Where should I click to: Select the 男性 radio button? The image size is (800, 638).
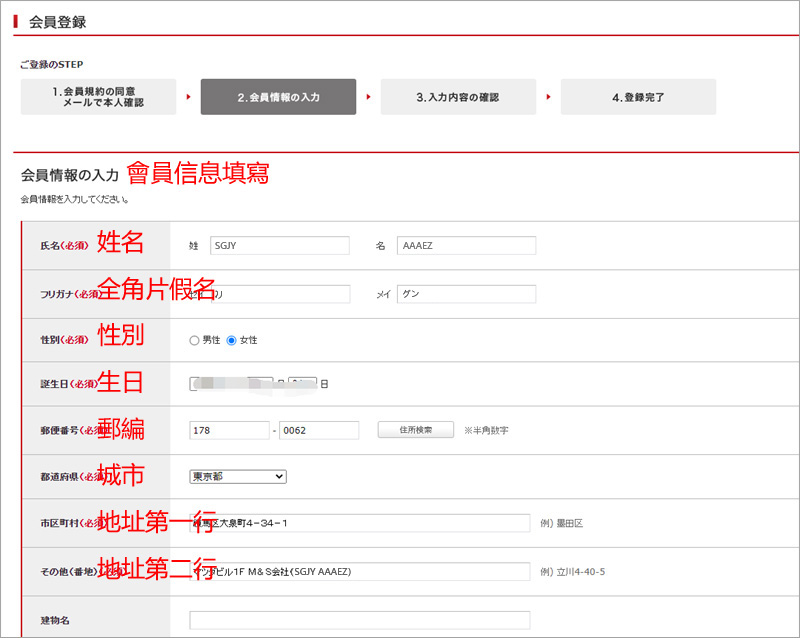[x=194, y=341]
